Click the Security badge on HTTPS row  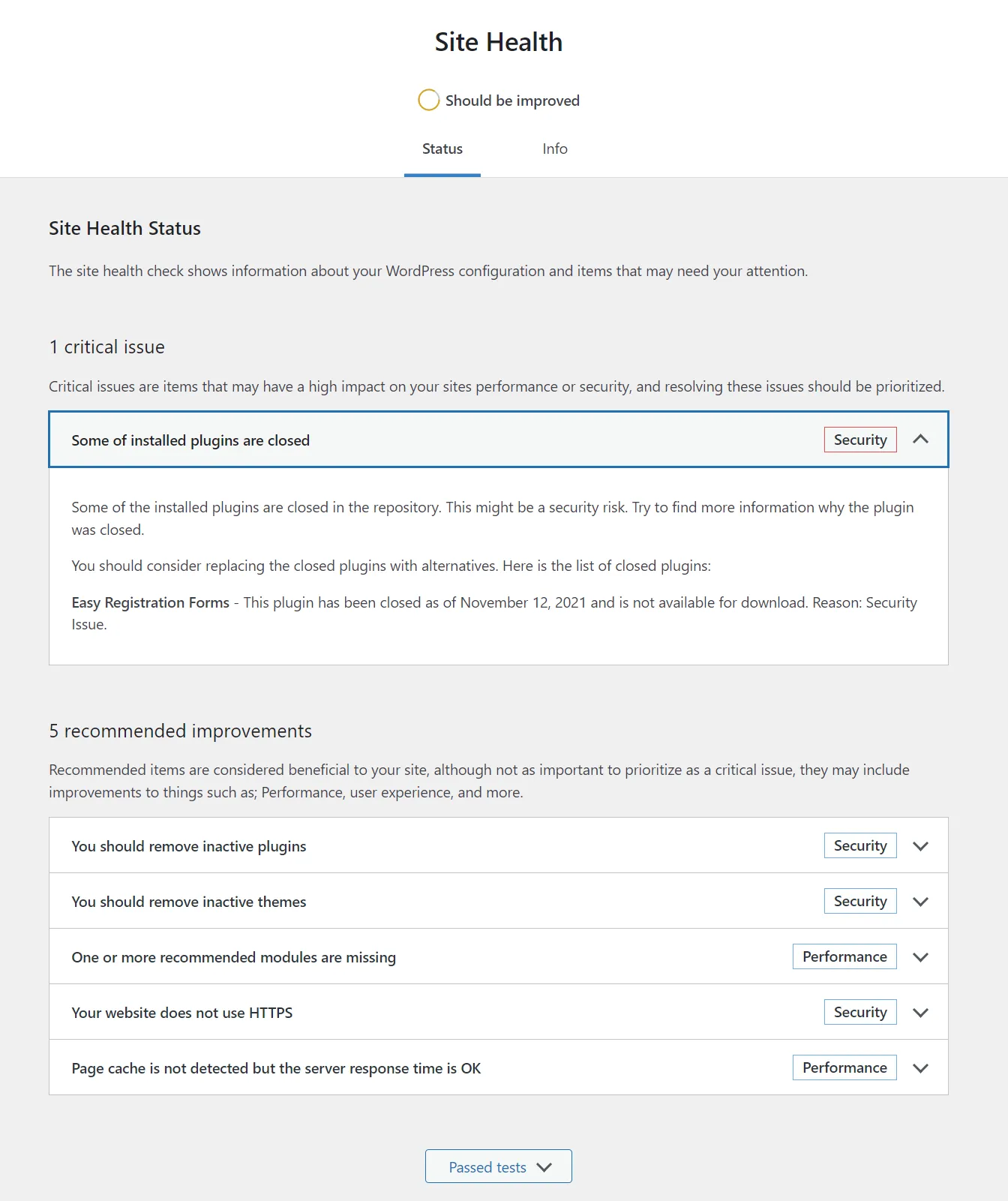point(860,1012)
